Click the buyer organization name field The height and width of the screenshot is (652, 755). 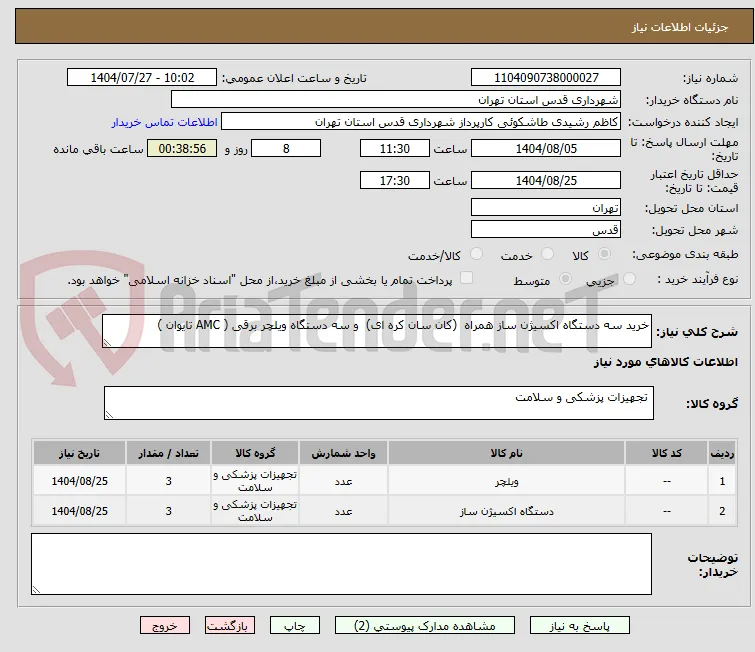tap(396, 100)
